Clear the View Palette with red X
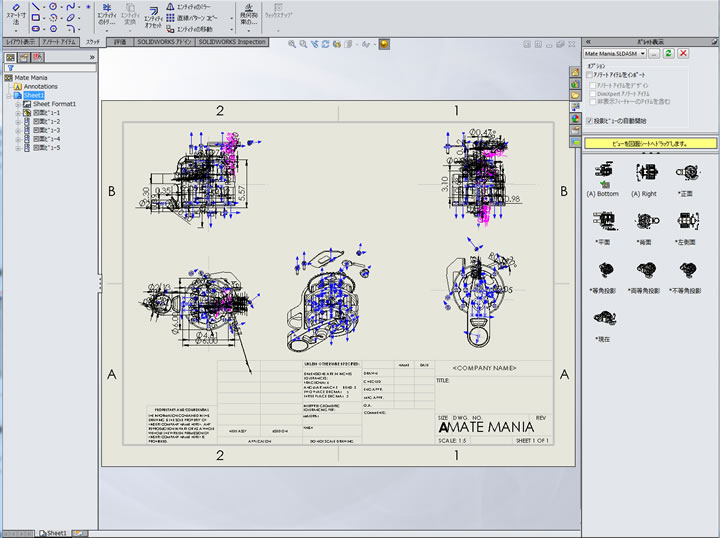Image resolution: width=720 pixels, height=538 pixels. (683, 53)
